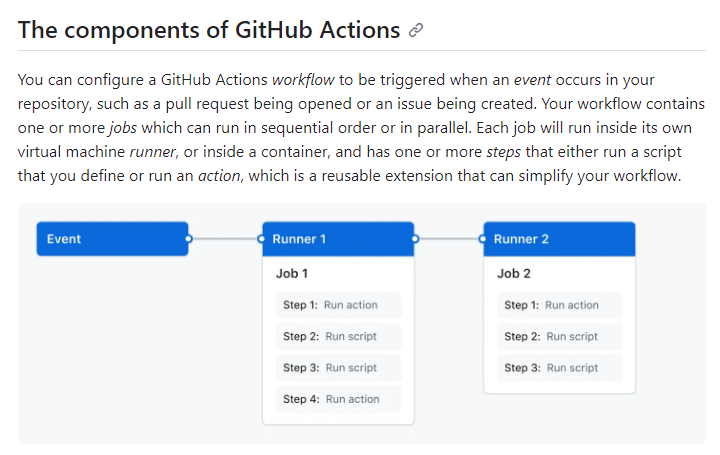The width and height of the screenshot is (720, 455).
Task: Click the heading anchor link icon
Action: click(x=416, y=30)
